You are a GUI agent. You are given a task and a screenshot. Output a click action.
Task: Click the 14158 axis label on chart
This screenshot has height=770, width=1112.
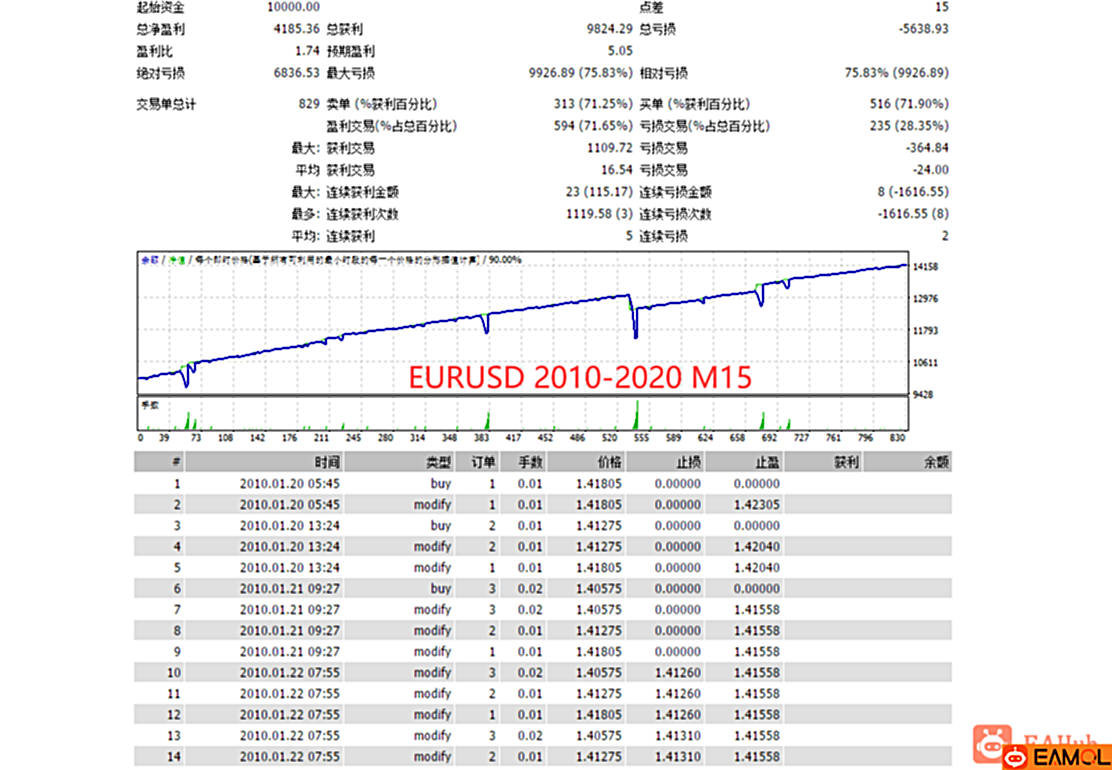click(x=928, y=267)
